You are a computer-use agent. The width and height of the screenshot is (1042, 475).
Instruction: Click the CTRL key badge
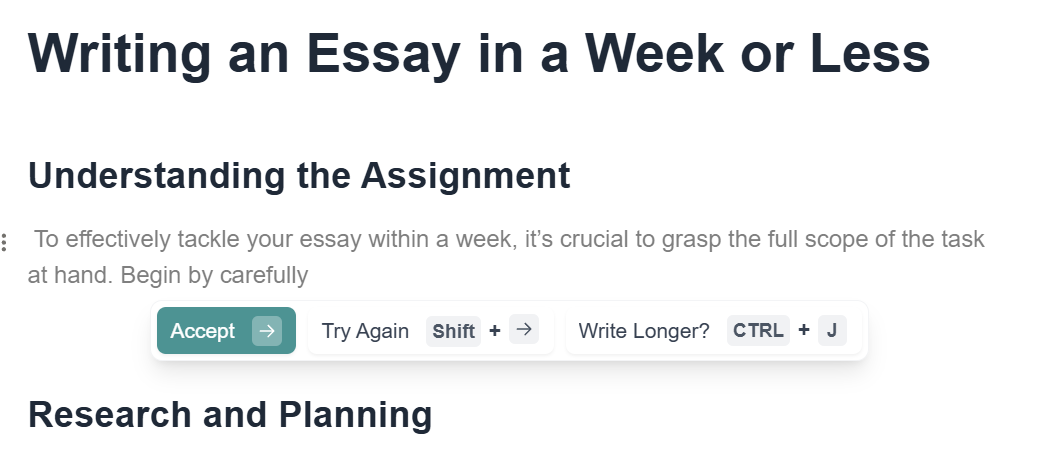(x=758, y=331)
